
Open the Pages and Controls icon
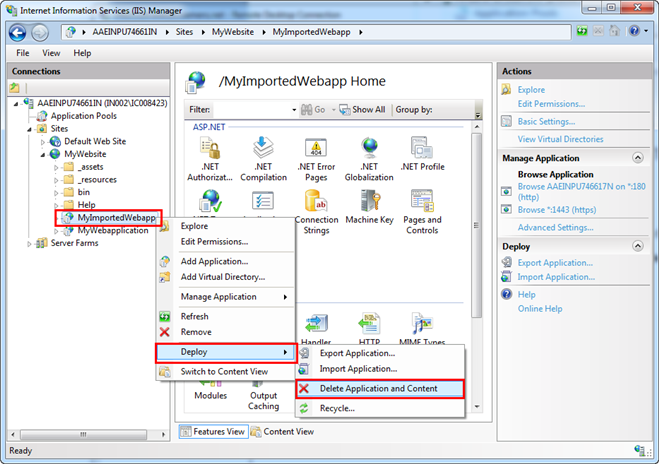point(422,208)
